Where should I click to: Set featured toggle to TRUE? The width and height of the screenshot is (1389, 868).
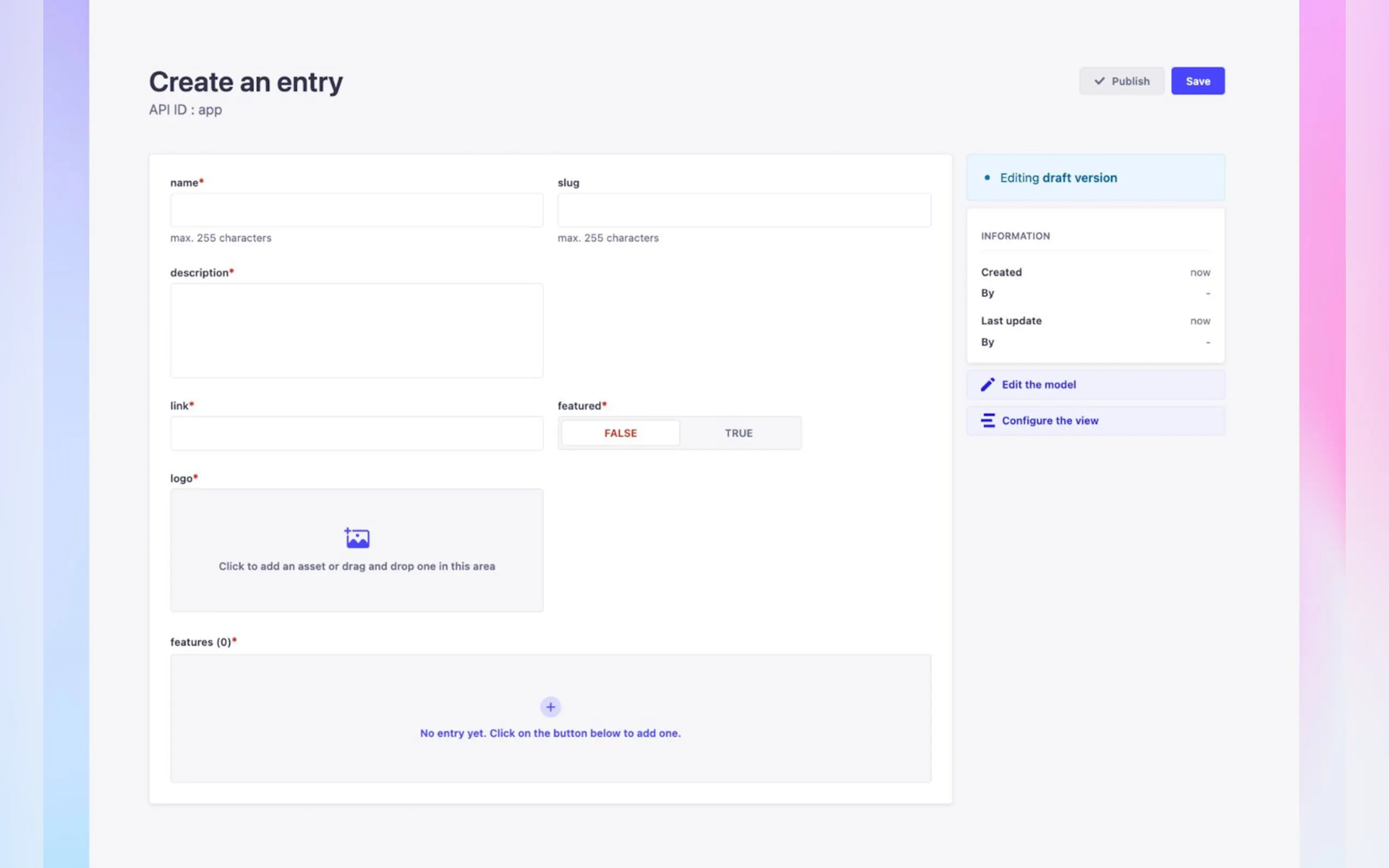[738, 433]
